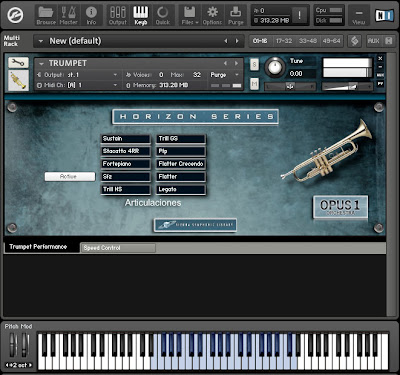Click the Opus 1 Orchestra badge
The height and width of the screenshot is (375, 400).
click(340, 207)
